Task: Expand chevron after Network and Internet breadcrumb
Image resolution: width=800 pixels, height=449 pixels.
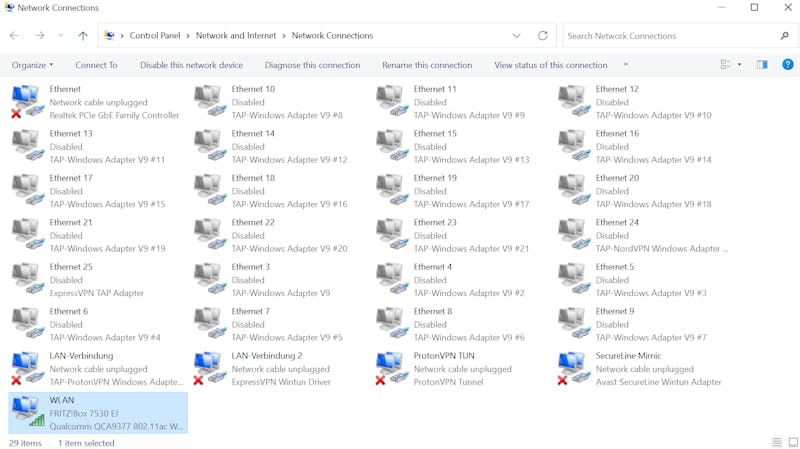Action: click(x=284, y=36)
